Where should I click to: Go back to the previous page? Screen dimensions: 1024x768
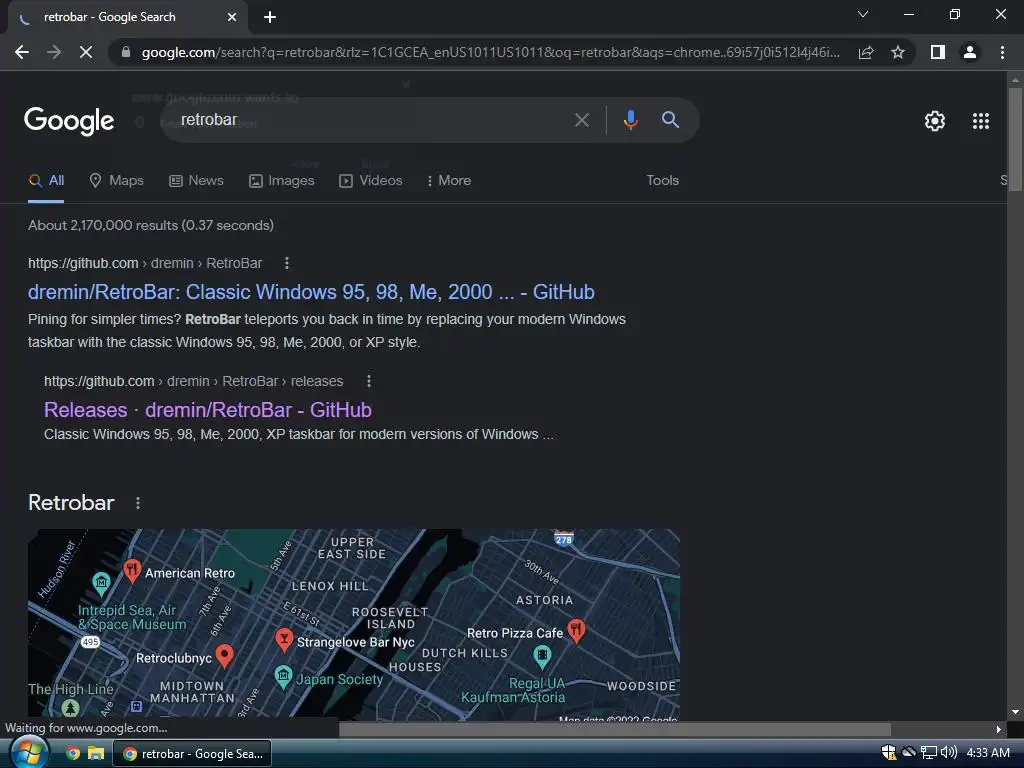click(x=22, y=52)
